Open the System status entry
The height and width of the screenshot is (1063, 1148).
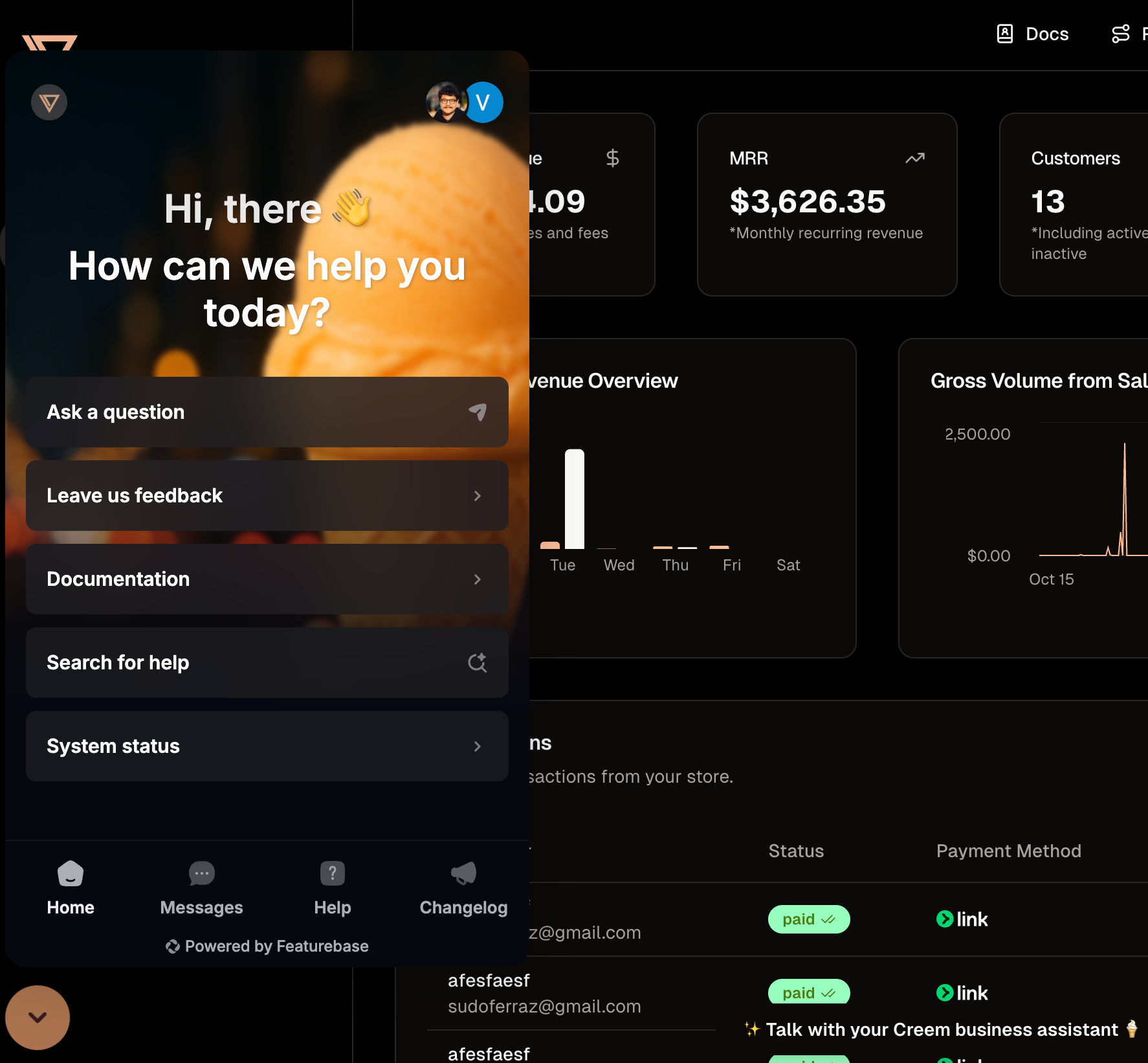click(x=267, y=746)
